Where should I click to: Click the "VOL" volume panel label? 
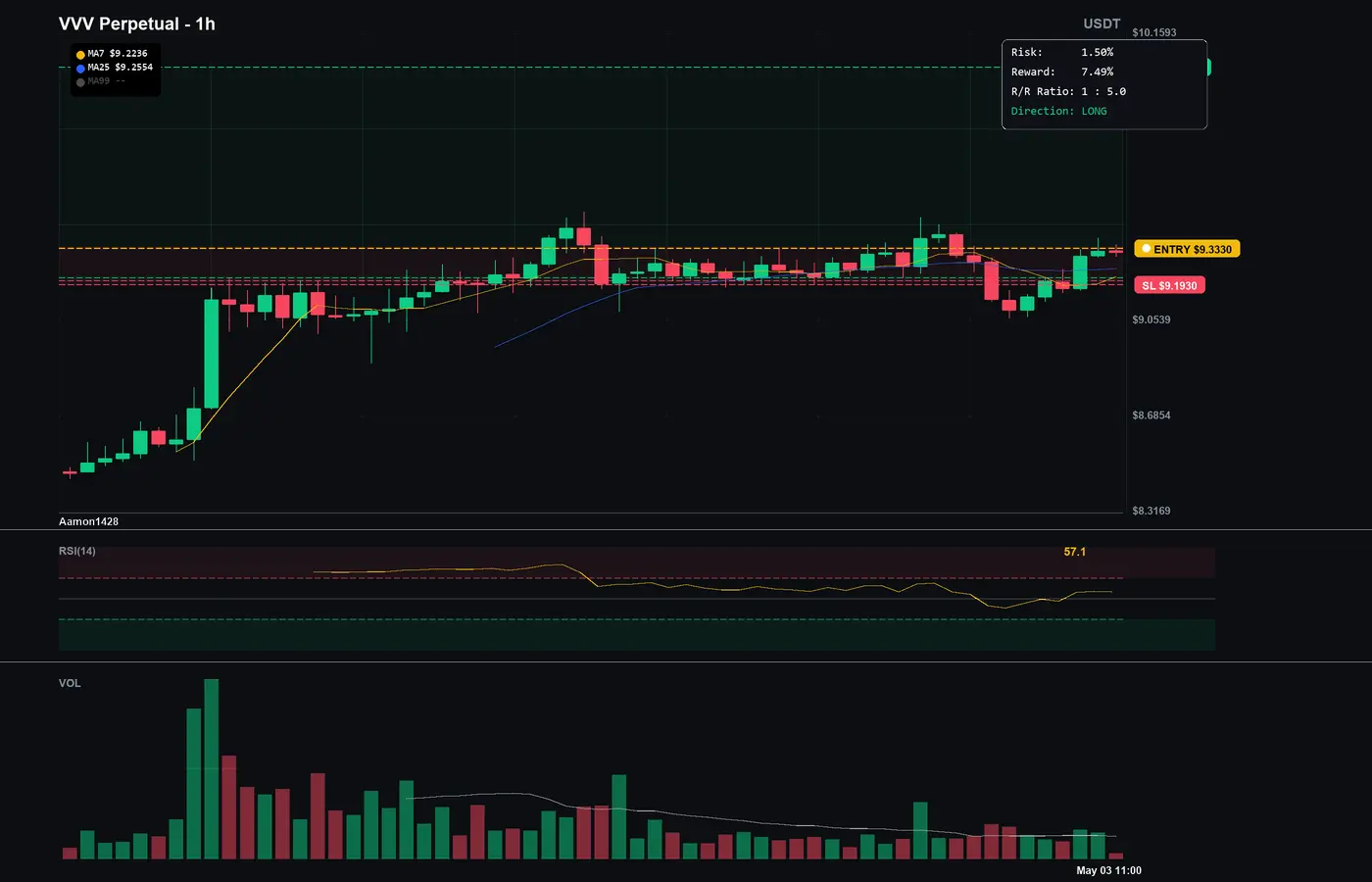pos(70,683)
